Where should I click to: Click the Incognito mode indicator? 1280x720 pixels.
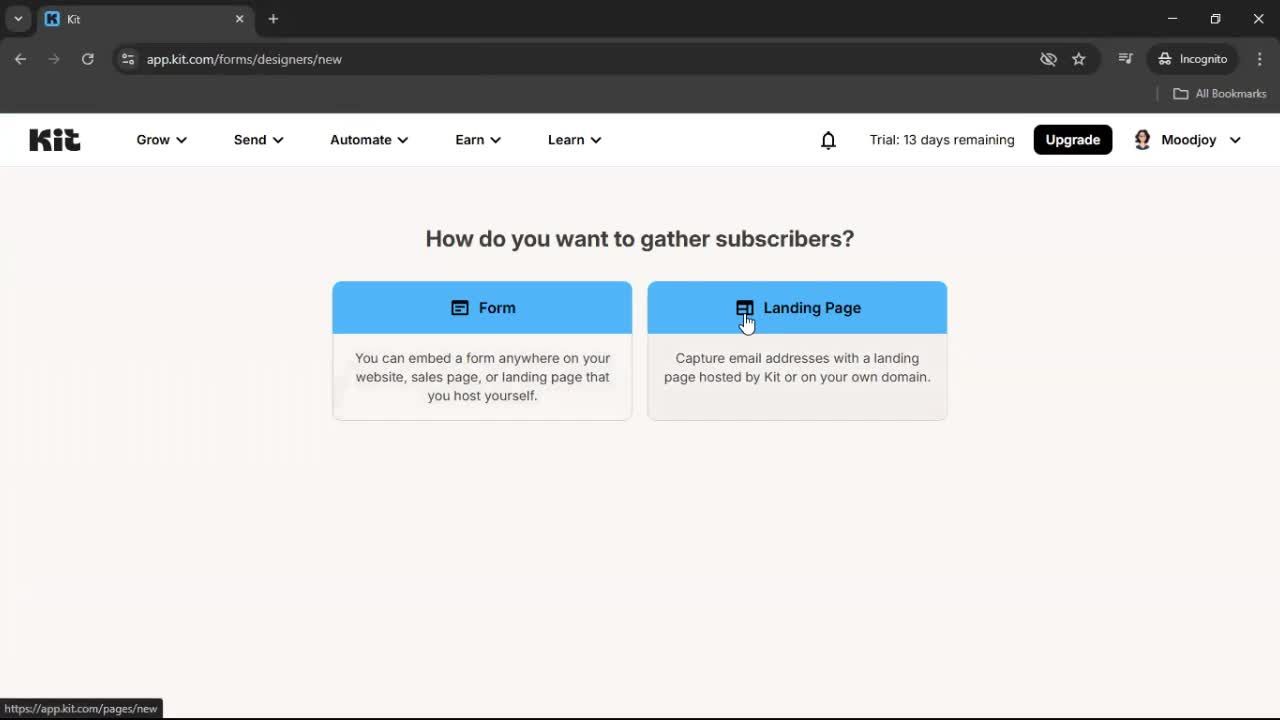tap(1192, 59)
